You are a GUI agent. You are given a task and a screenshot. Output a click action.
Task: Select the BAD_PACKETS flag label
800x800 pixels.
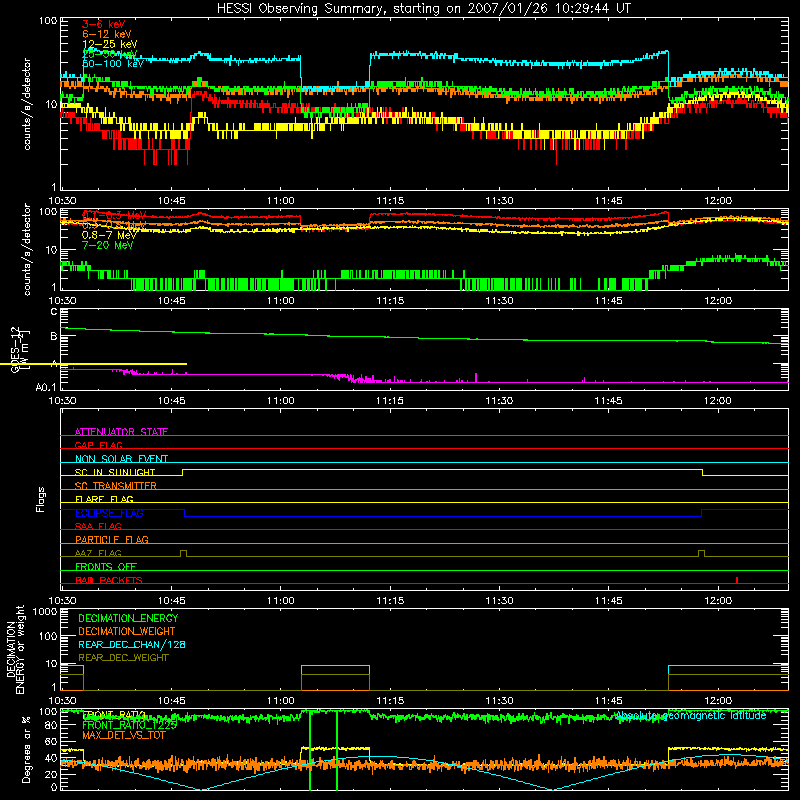point(109,580)
